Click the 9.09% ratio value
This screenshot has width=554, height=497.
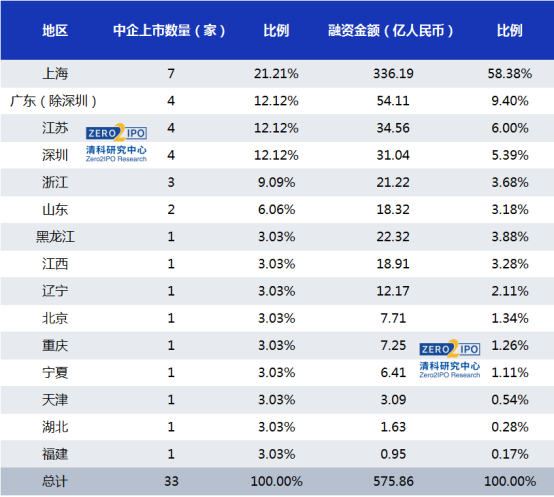pos(276,183)
